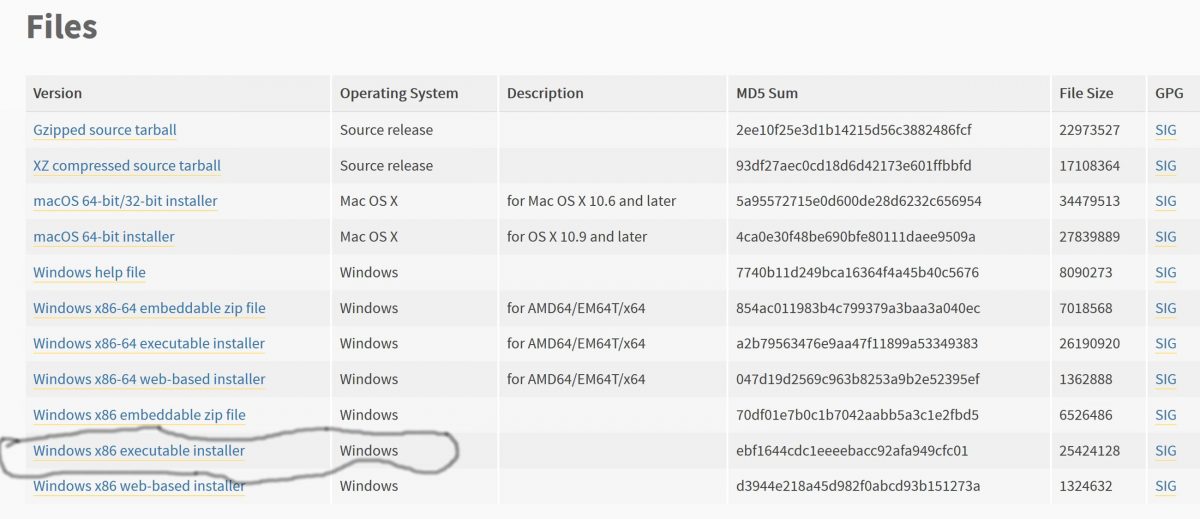
Task: Click SIG link for XZ compressed tarball
Action: point(1165,166)
